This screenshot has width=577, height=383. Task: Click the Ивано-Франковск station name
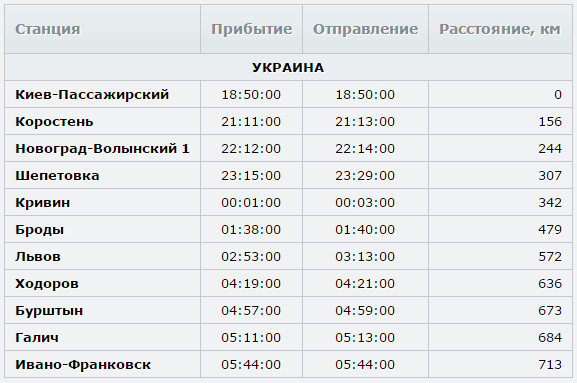83,365
